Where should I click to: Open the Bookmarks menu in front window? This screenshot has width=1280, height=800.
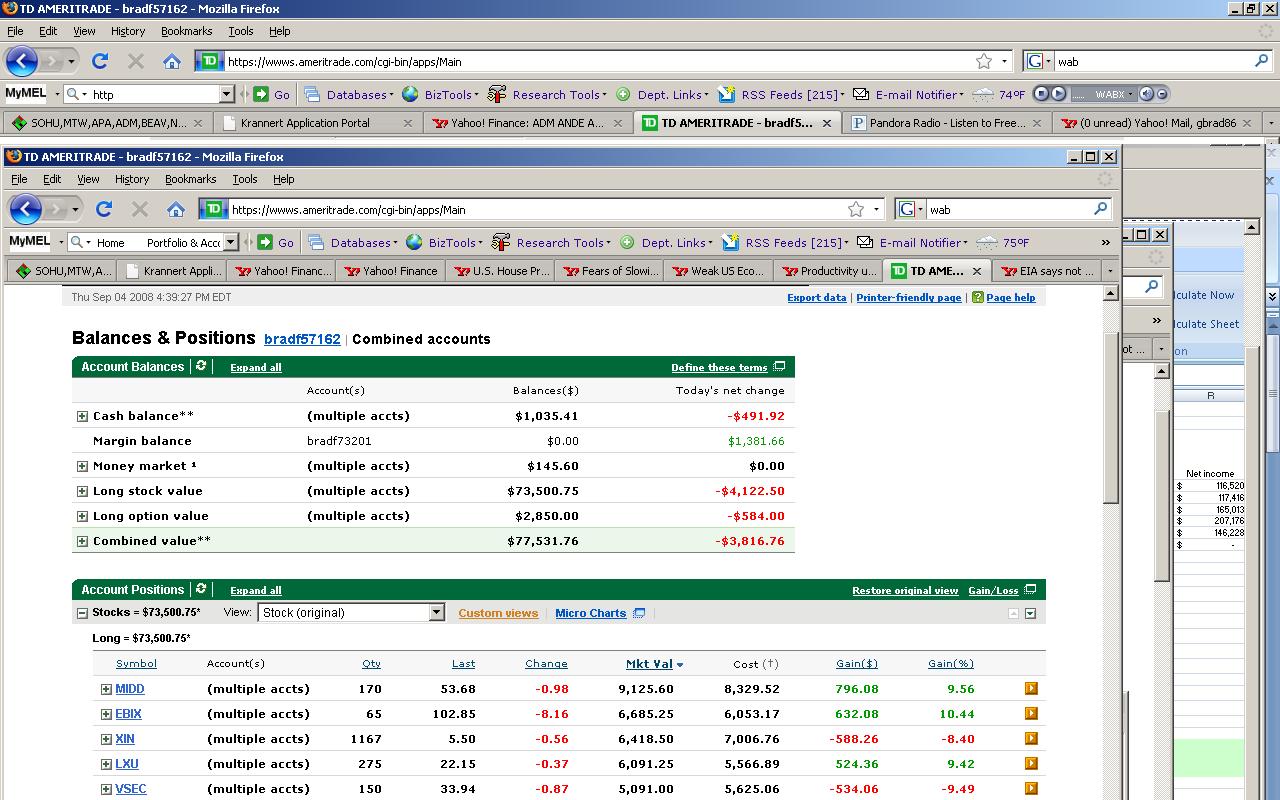coord(190,179)
